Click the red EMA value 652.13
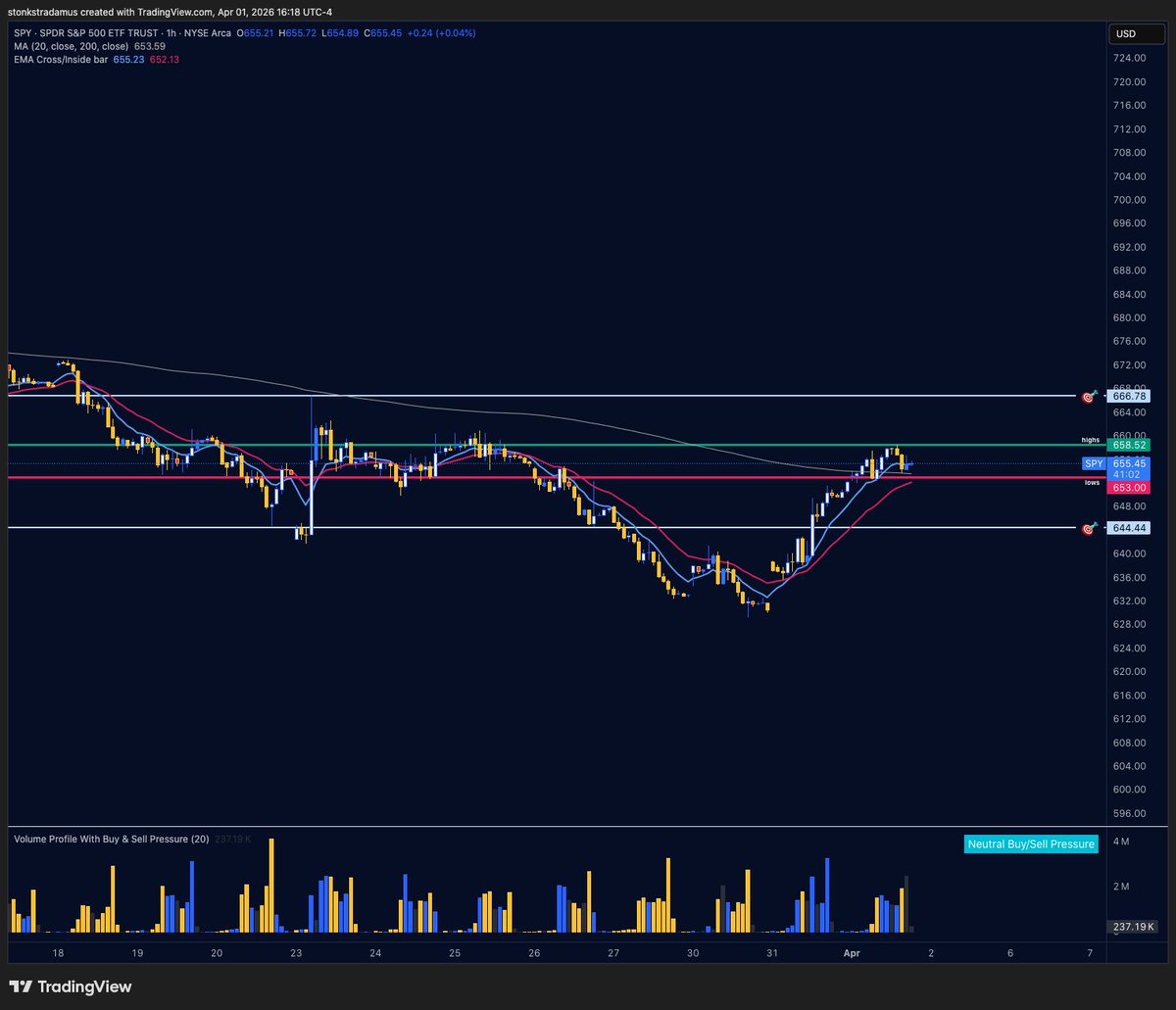1176x1010 pixels. [164, 60]
